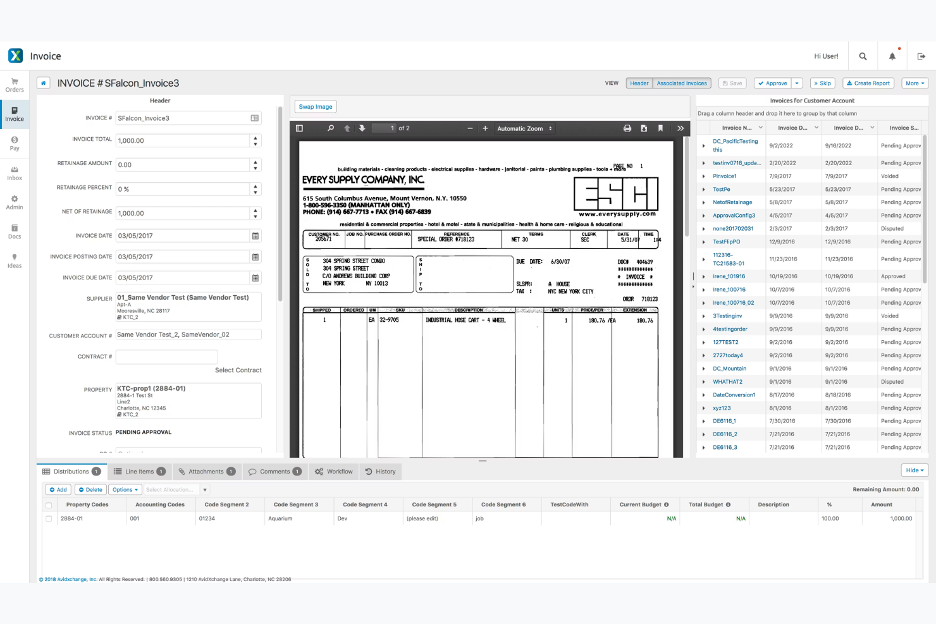This screenshot has height=624, width=936.
Task: Toggle the PDF viewer sidebar icon
Action: point(300,128)
